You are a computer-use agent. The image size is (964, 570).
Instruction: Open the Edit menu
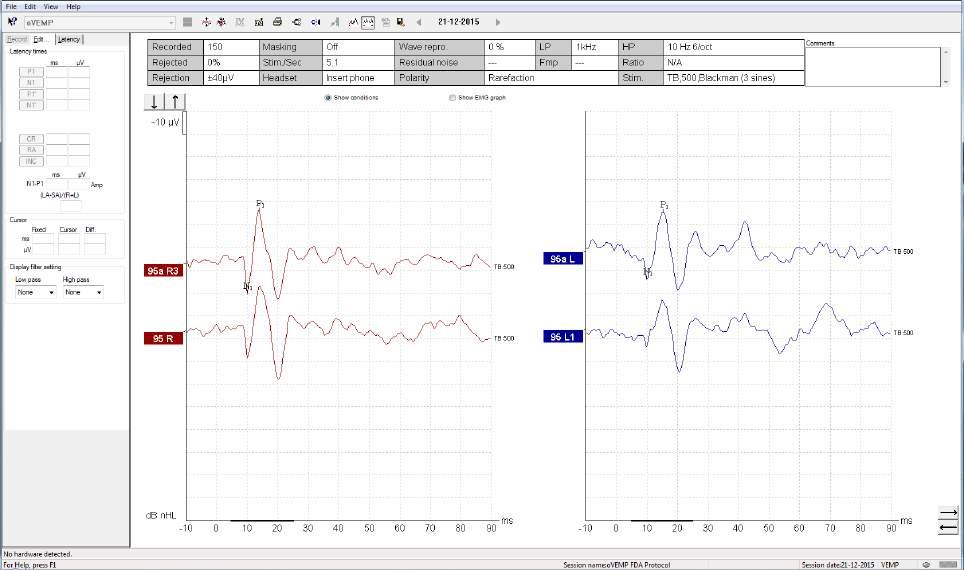(x=30, y=6)
